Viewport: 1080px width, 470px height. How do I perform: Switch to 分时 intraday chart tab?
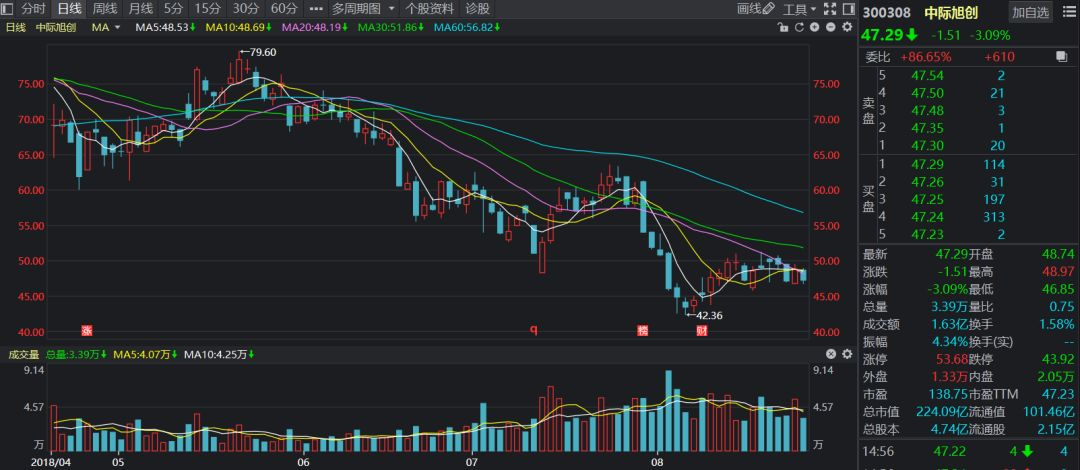click(34, 9)
